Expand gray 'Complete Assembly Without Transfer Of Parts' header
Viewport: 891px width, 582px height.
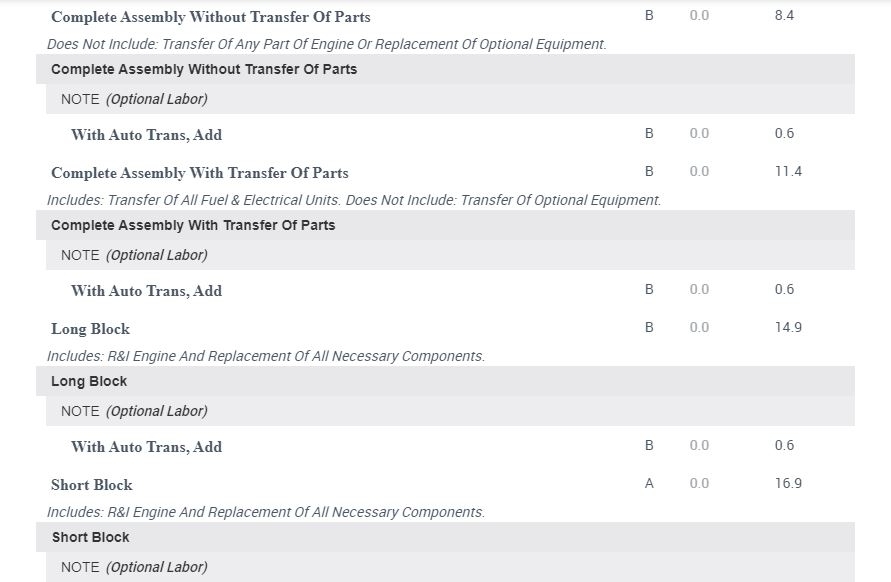pos(204,69)
